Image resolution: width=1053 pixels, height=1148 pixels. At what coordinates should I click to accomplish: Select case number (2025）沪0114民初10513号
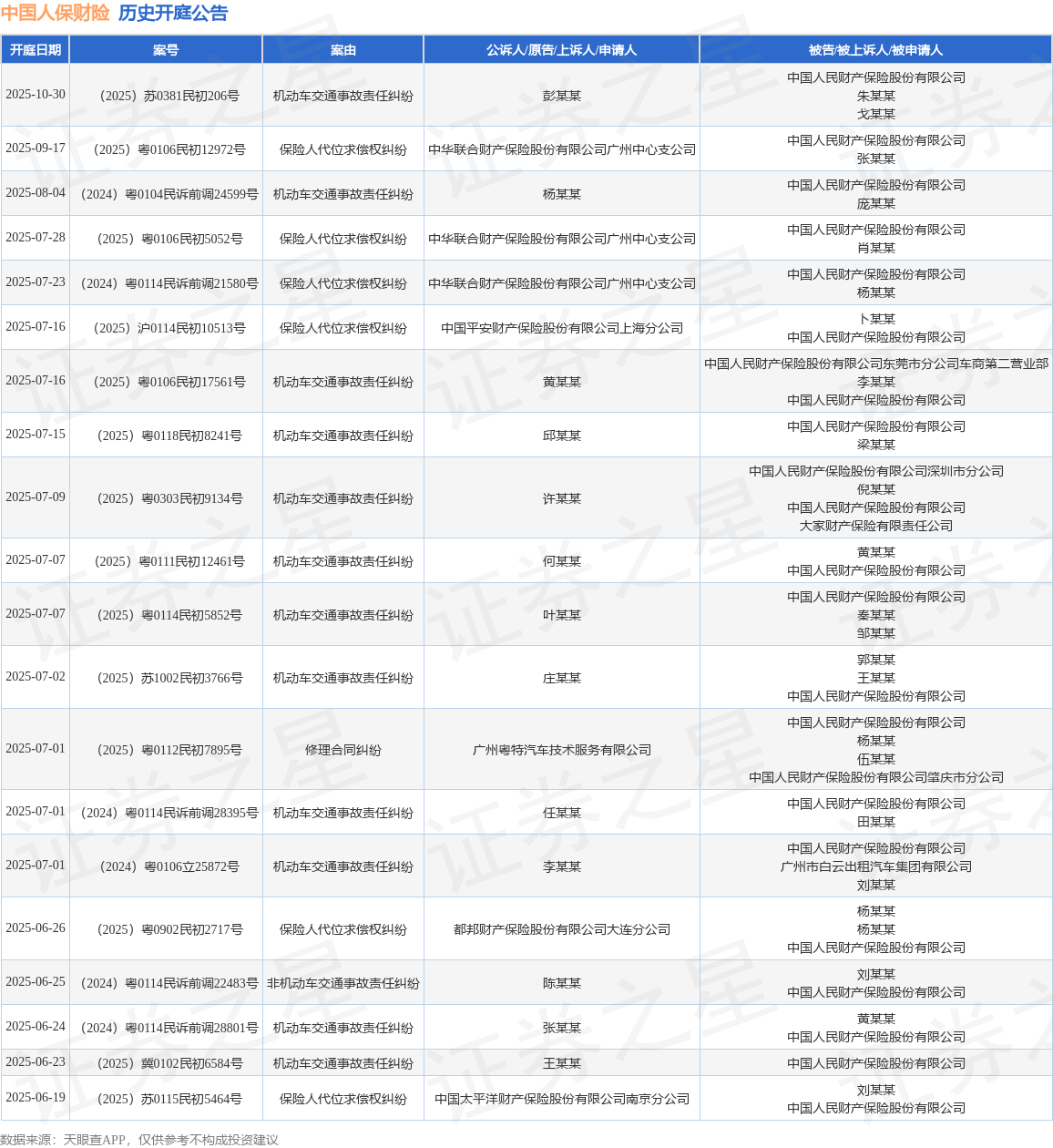166,328
